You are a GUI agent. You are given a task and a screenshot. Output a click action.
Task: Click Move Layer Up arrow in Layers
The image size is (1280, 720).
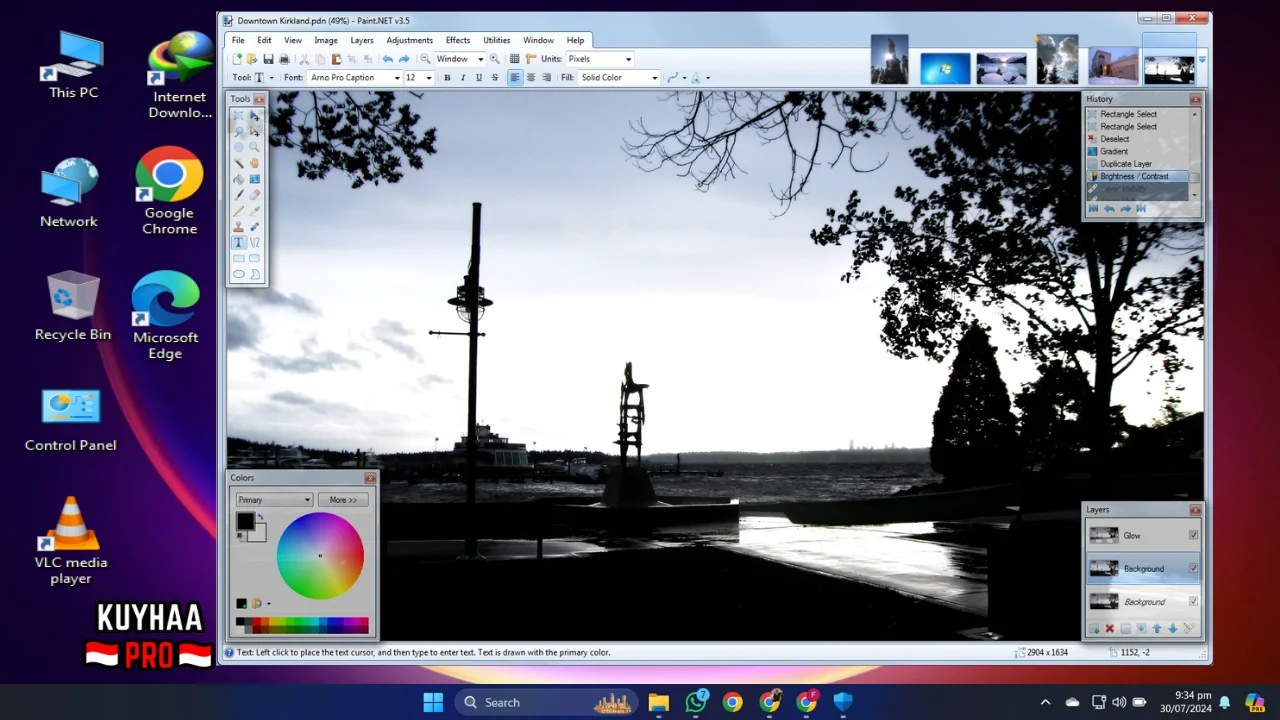click(1157, 629)
